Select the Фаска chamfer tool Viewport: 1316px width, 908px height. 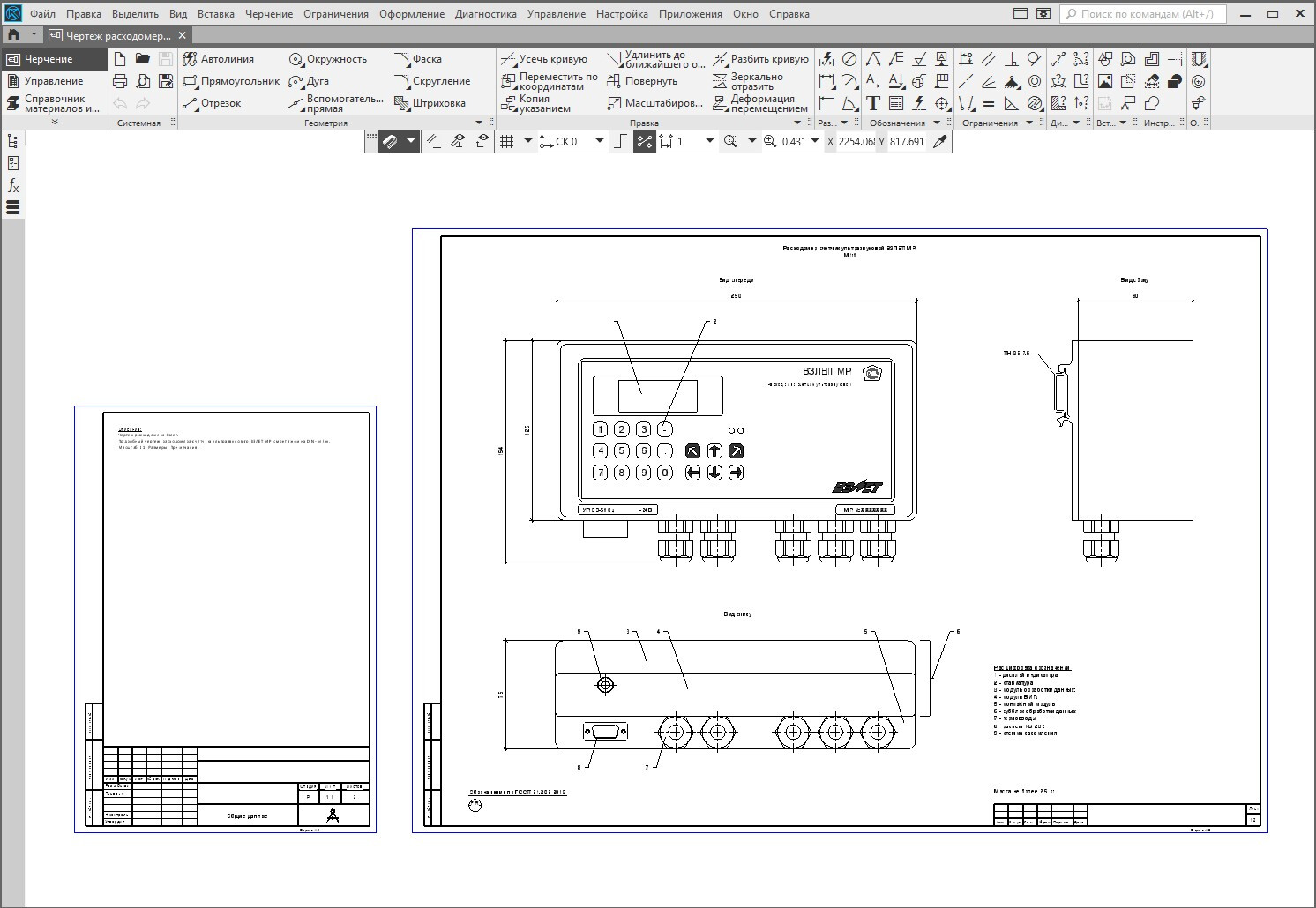pyautogui.click(x=418, y=59)
